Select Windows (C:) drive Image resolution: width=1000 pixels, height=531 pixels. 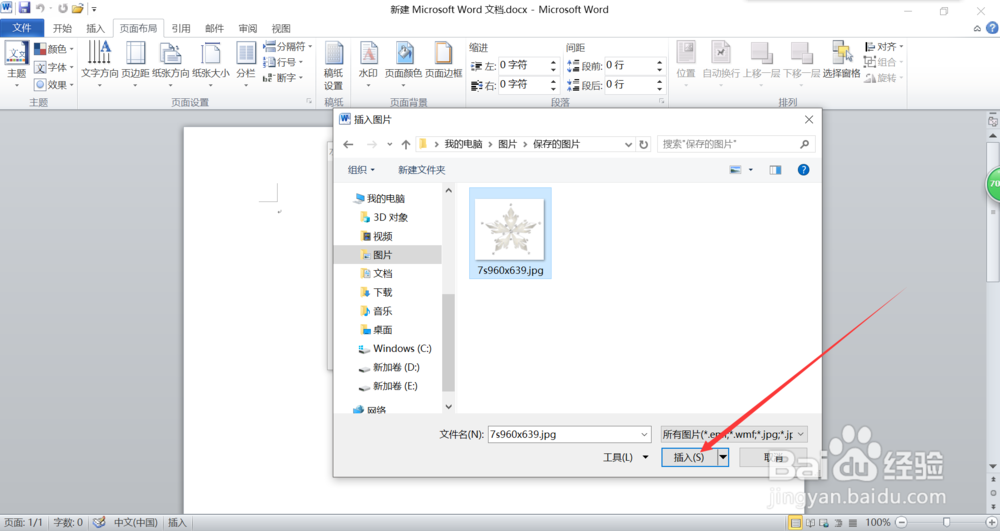click(x=402, y=349)
